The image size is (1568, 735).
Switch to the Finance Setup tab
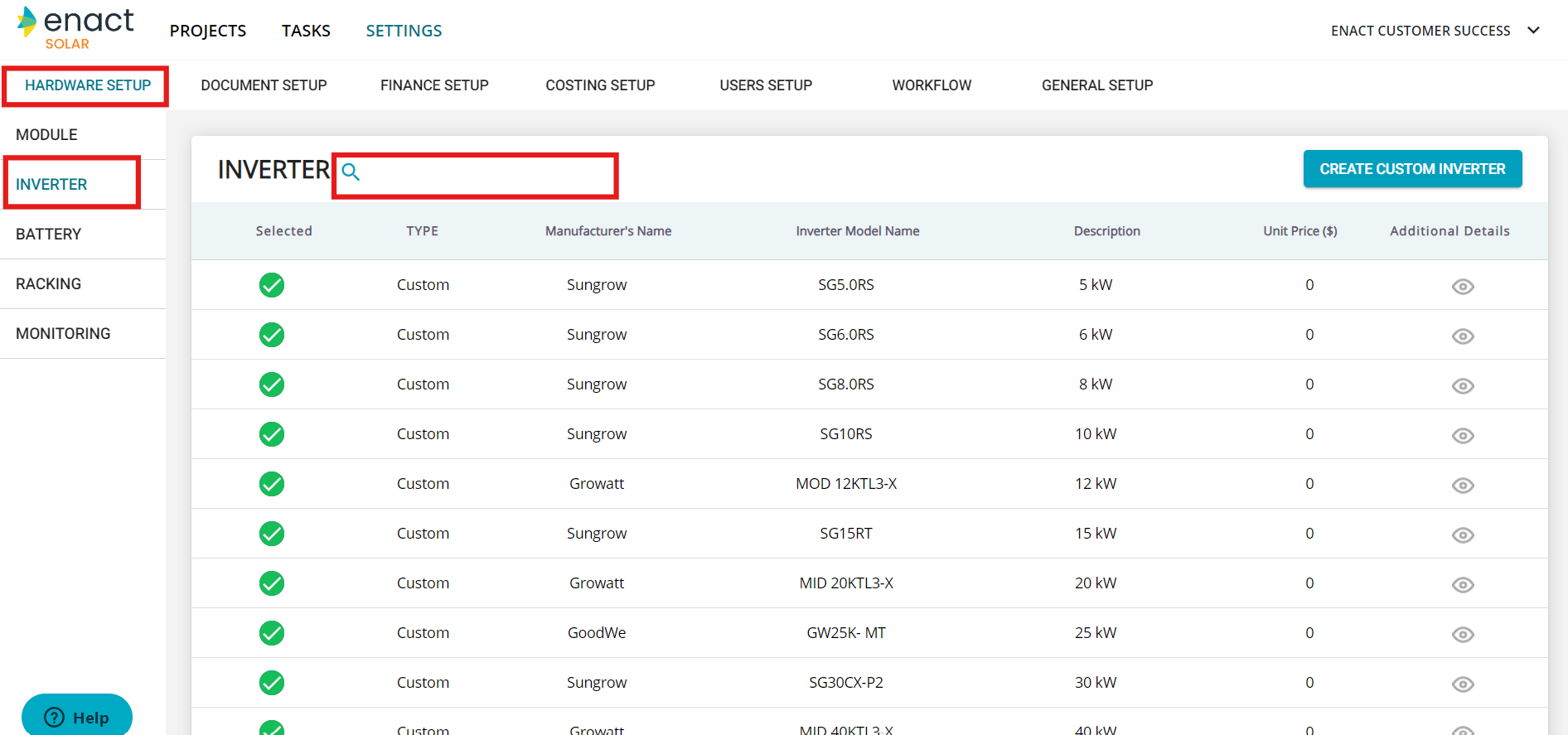(434, 85)
